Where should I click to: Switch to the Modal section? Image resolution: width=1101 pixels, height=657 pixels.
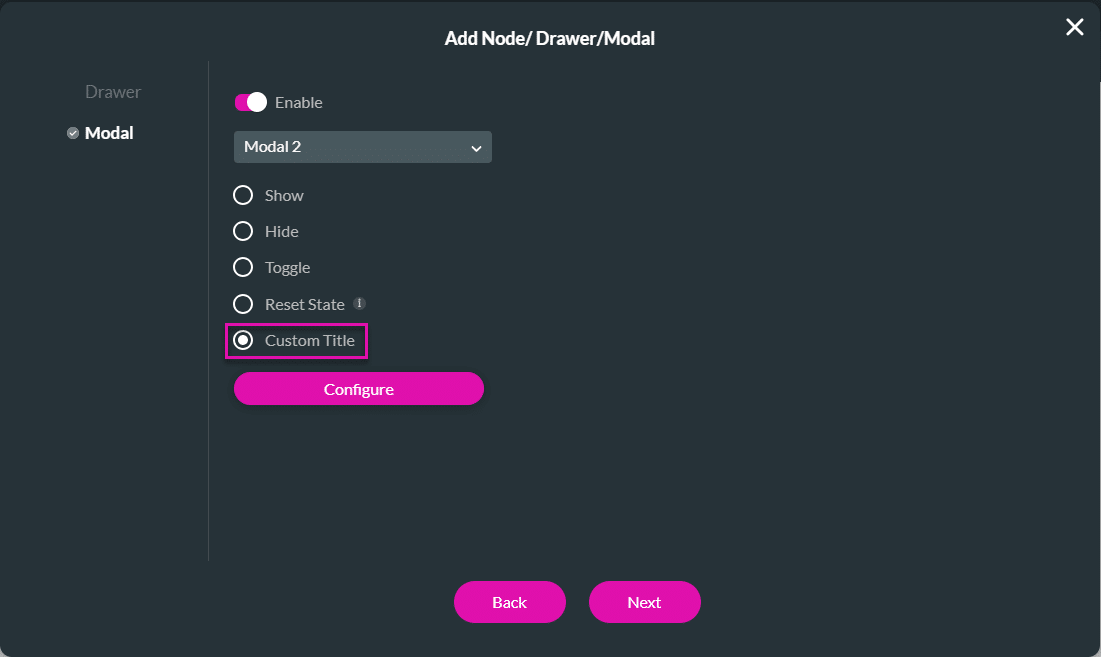coord(108,132)
